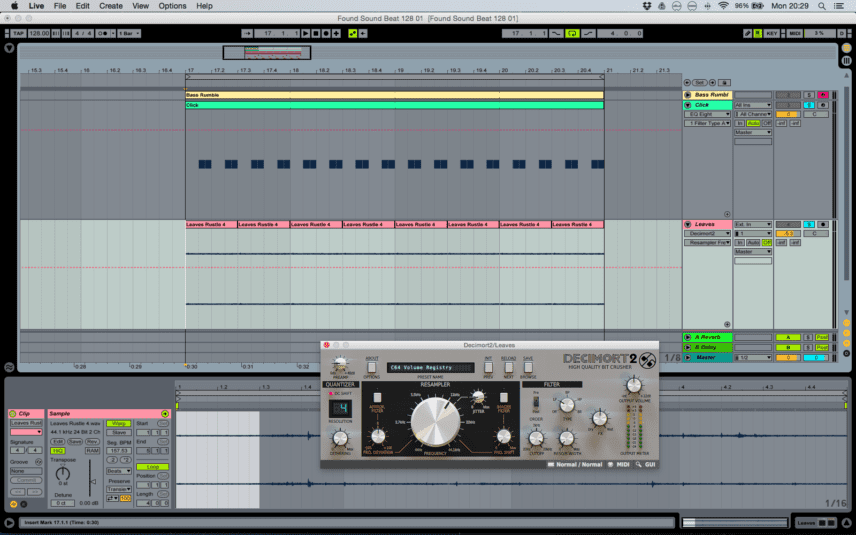
Task: Toggle the metronome button
Action: click(102, 33)
